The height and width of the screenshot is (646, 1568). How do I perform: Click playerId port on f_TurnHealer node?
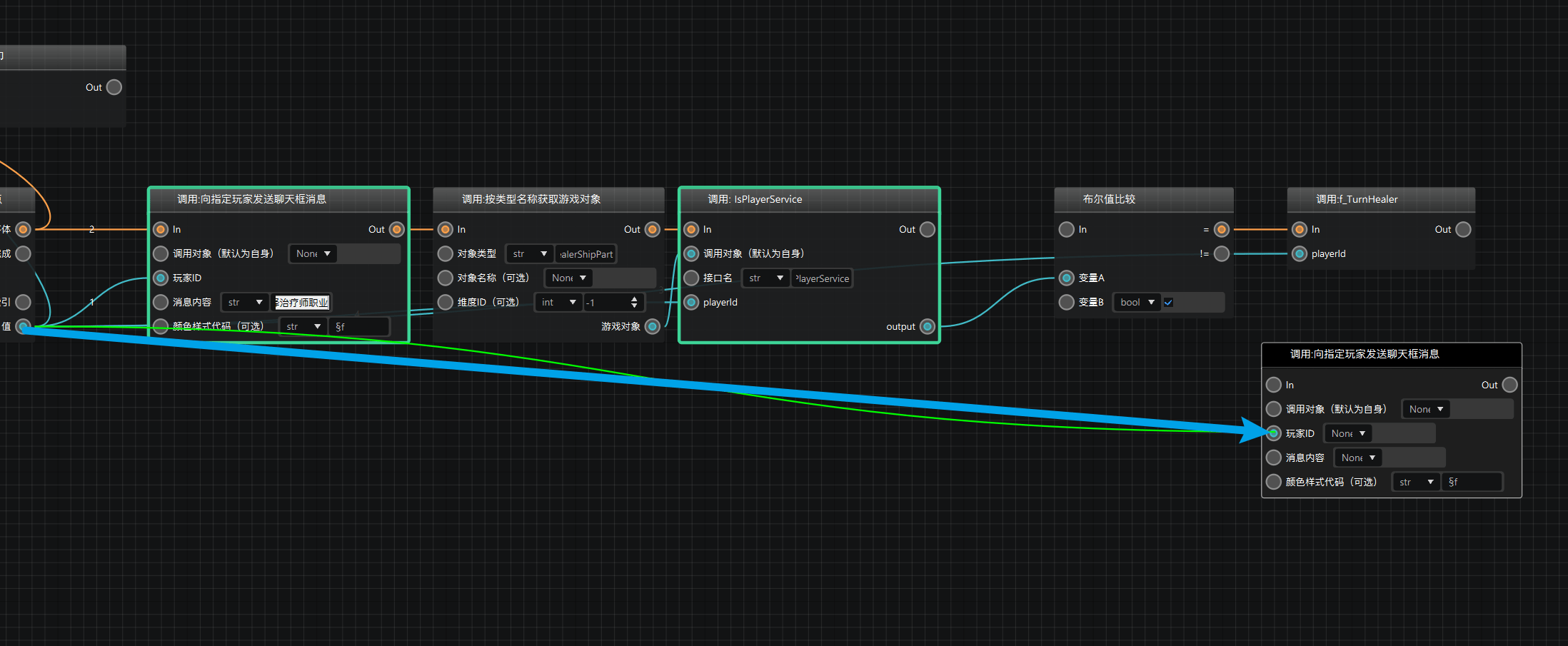pyautogui.click(x=1300, y=253)
